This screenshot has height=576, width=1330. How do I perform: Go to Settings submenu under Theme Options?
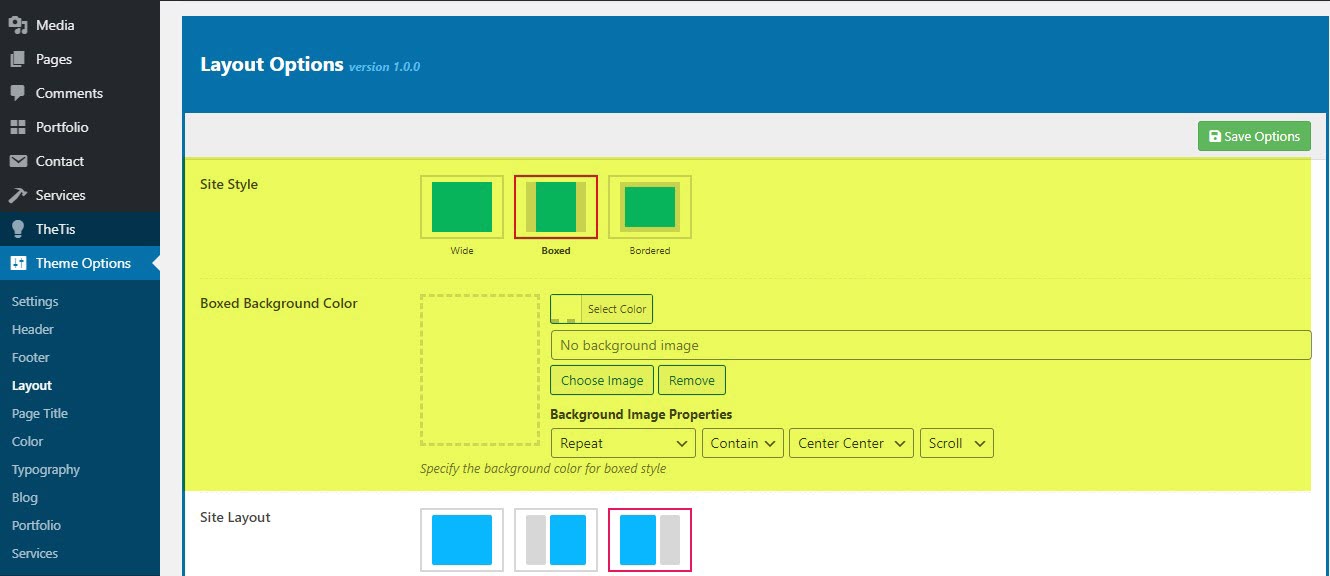tap(35, 301)
